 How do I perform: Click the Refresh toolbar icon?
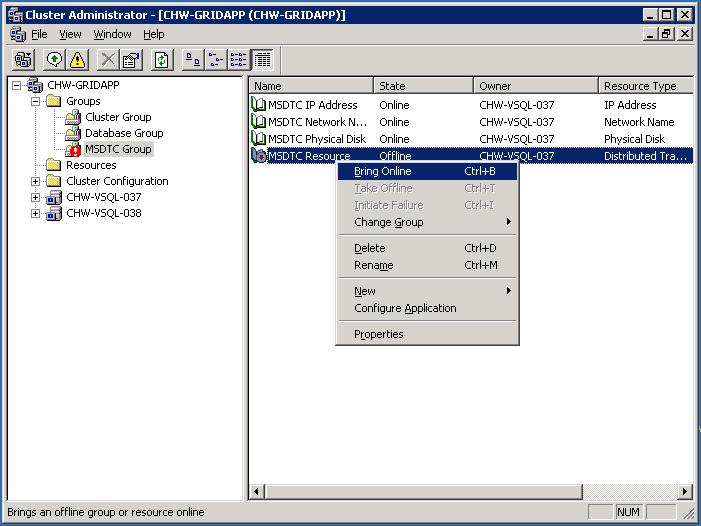pyautogui.click(x=161, y=59)
